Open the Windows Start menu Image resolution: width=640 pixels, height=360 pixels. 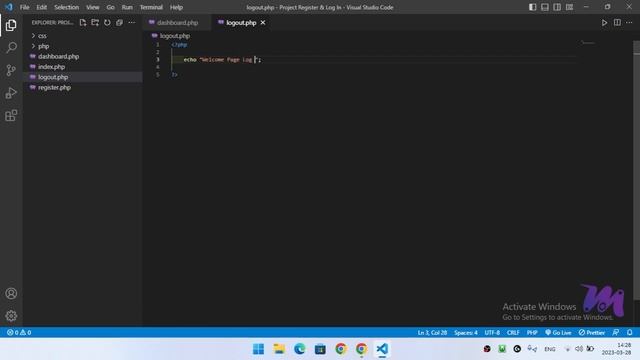258,349
